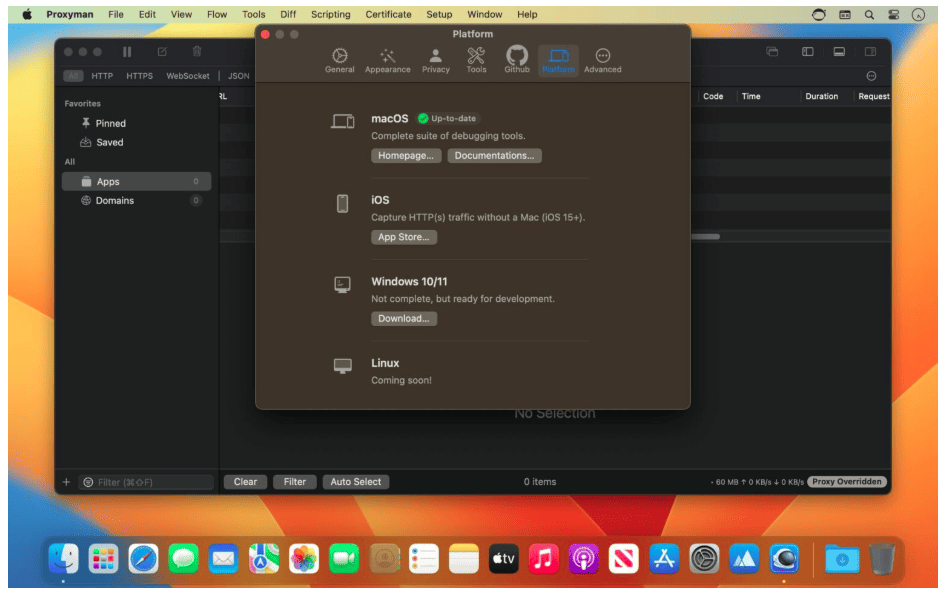This screenshot has width=944, height=595.
Task: Click the Proxy Overridden status badge
Action: (846, 481)
